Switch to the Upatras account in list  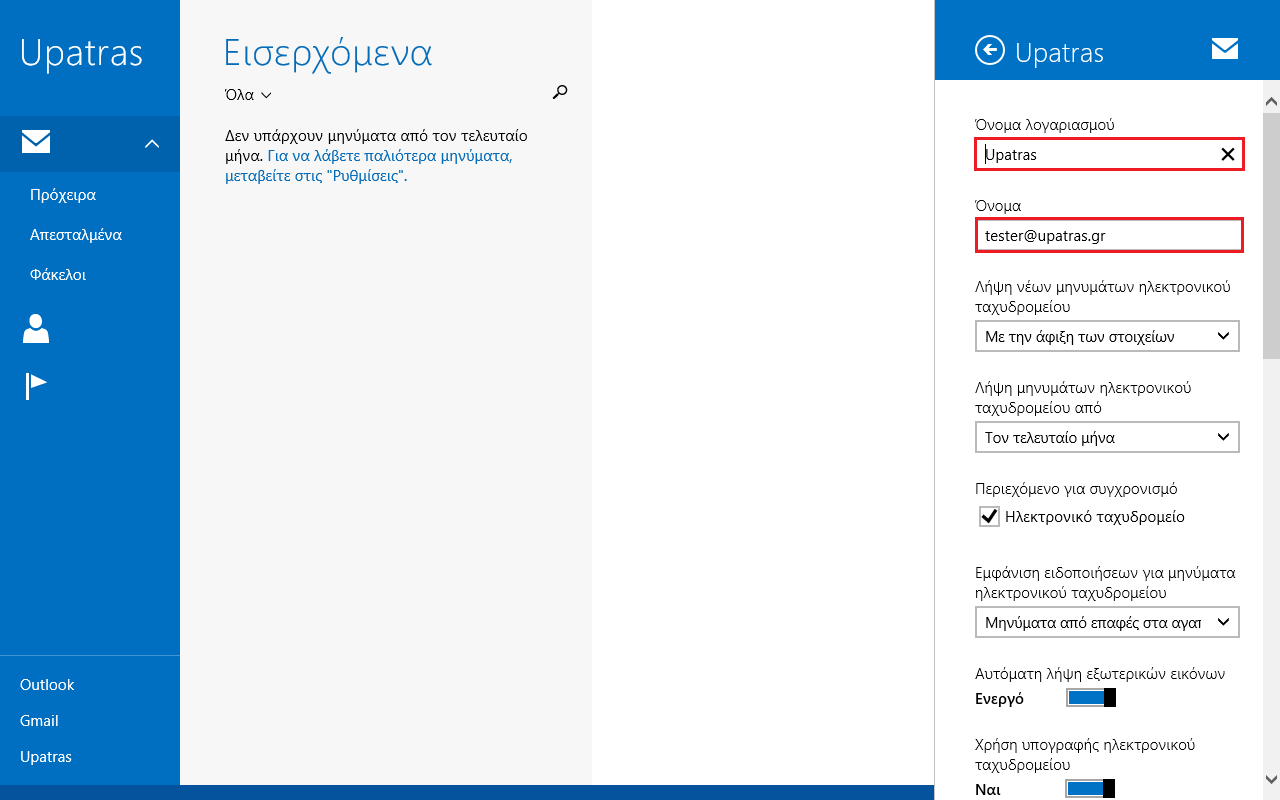coord(46,757)
